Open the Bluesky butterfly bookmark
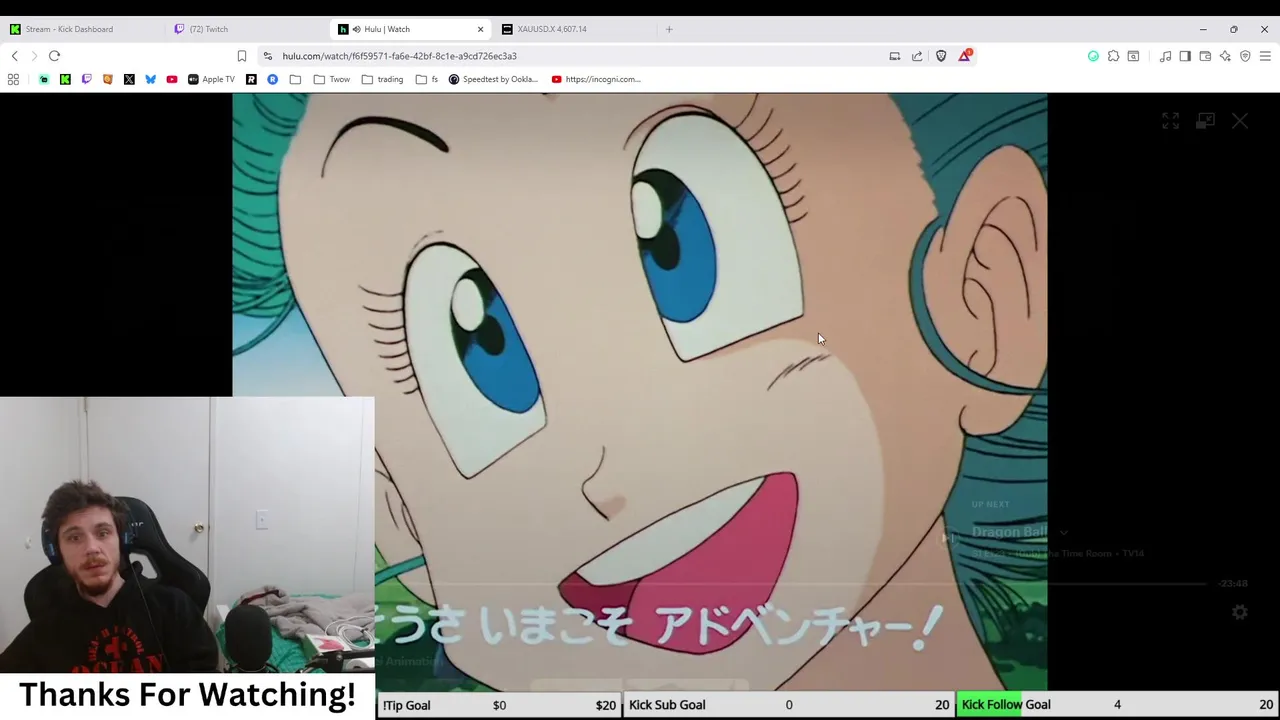The width and height of the screenshot is (1280, 720). point(150,79)
